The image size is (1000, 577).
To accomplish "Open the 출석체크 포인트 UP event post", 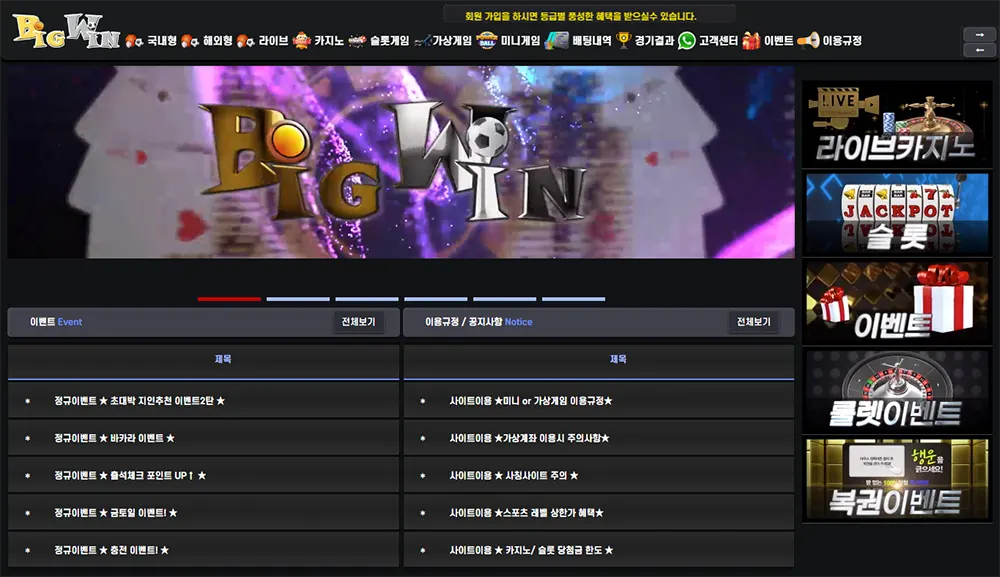I will click(x=130, y=476).
